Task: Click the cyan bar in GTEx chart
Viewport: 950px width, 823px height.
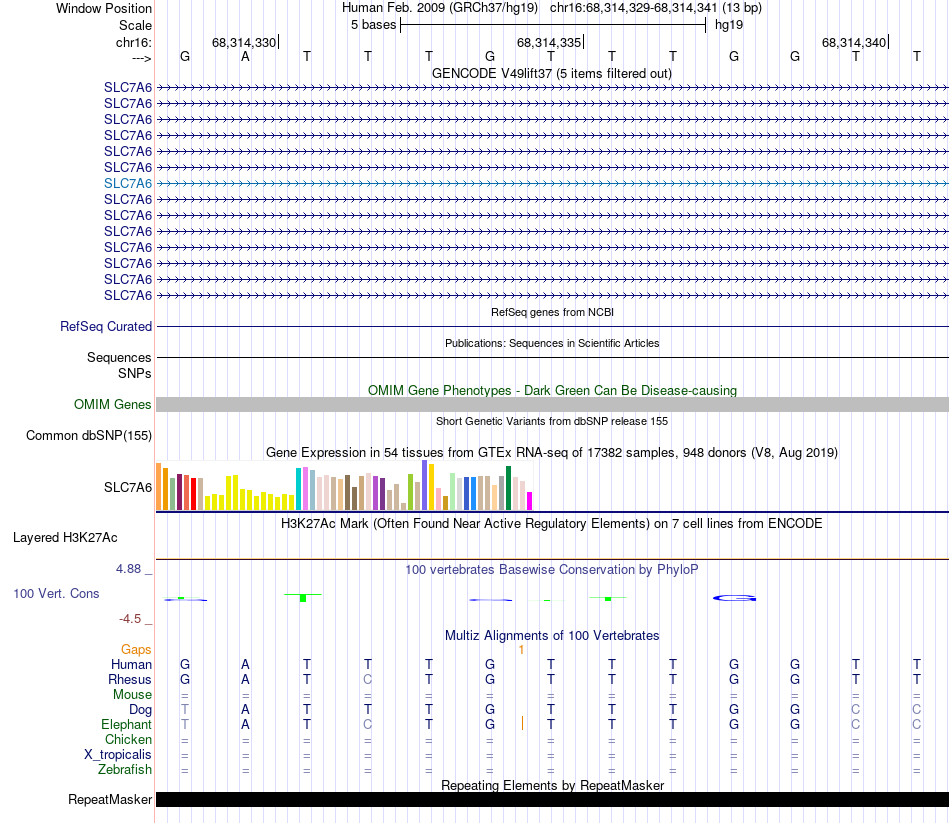Action: 299,487
